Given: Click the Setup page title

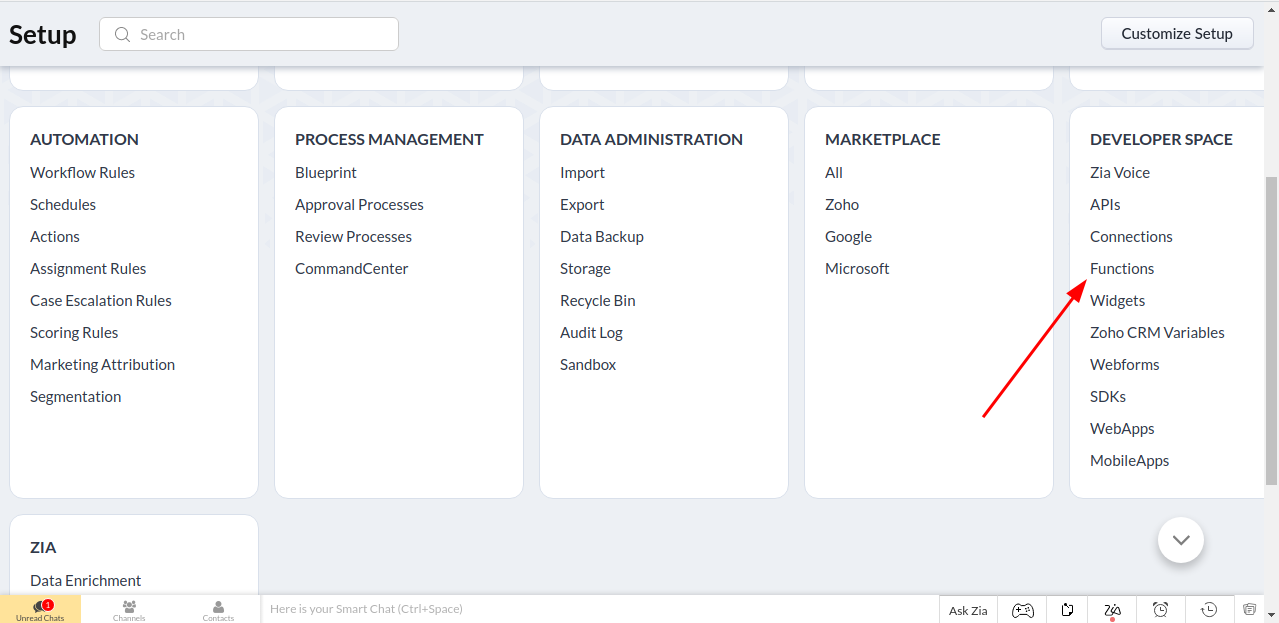Looking at the screenshot, I should coord(43,34).
